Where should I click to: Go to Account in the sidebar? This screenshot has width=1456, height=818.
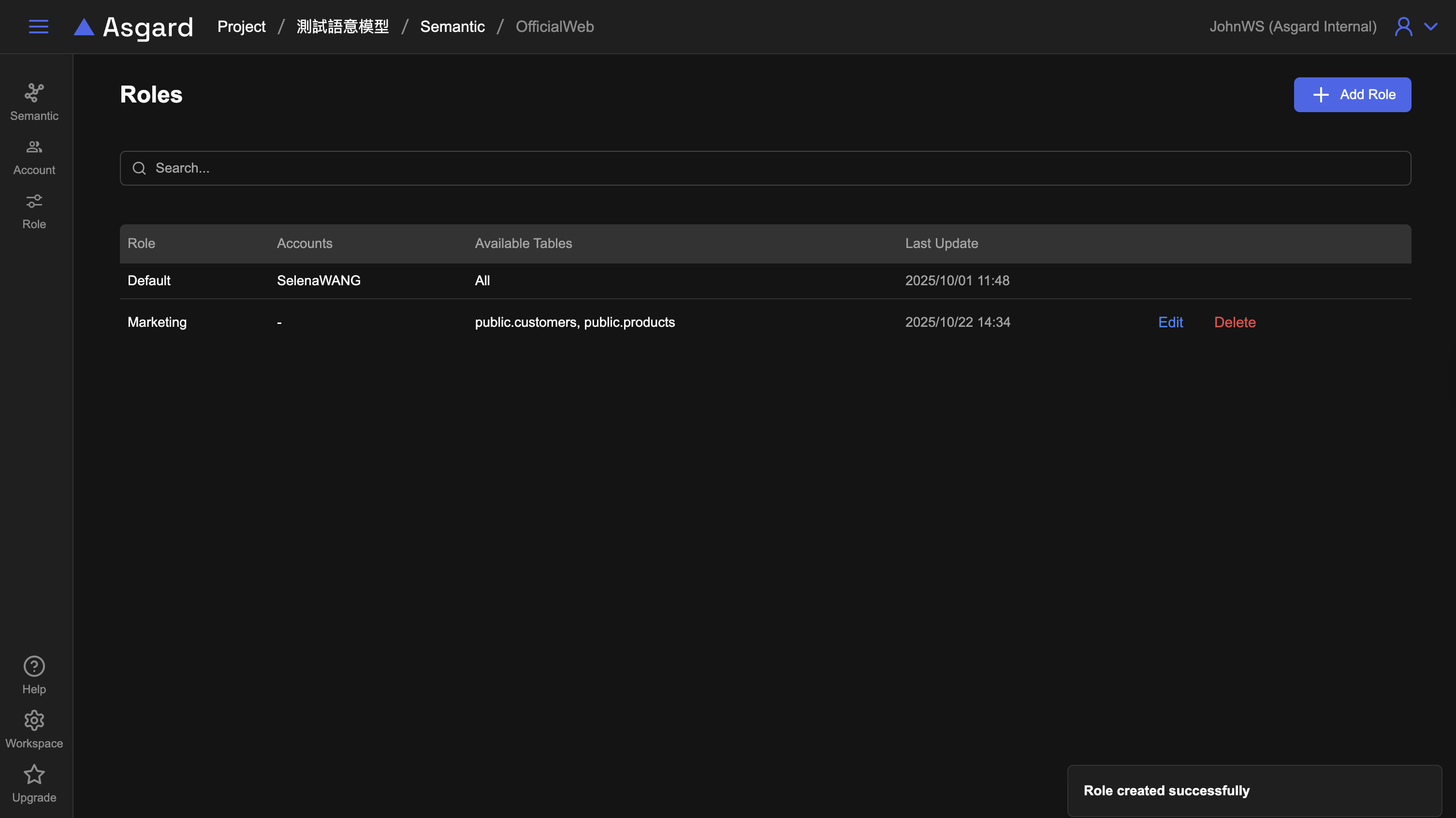34,157
